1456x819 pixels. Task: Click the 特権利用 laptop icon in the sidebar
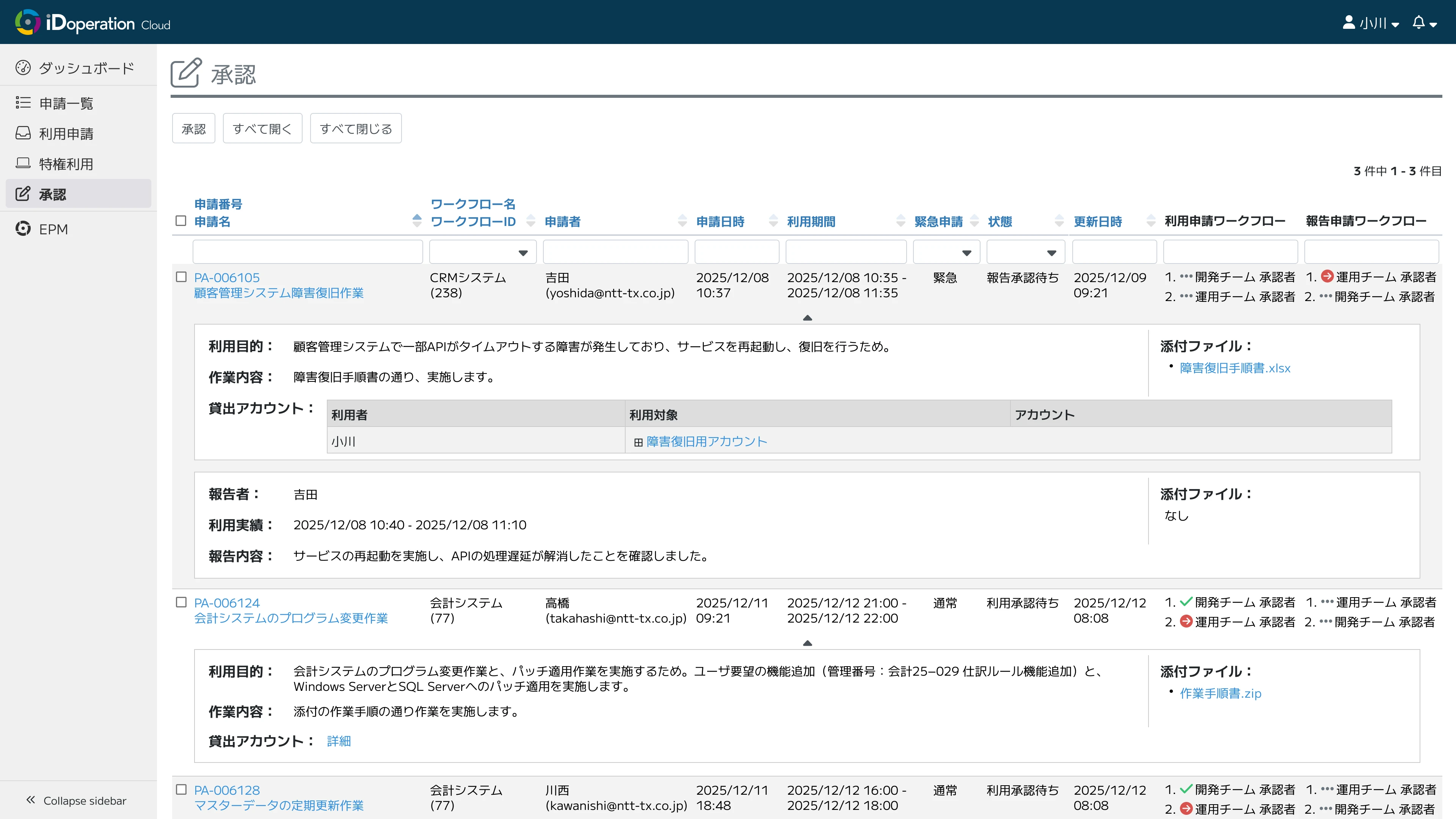point(23,164)
